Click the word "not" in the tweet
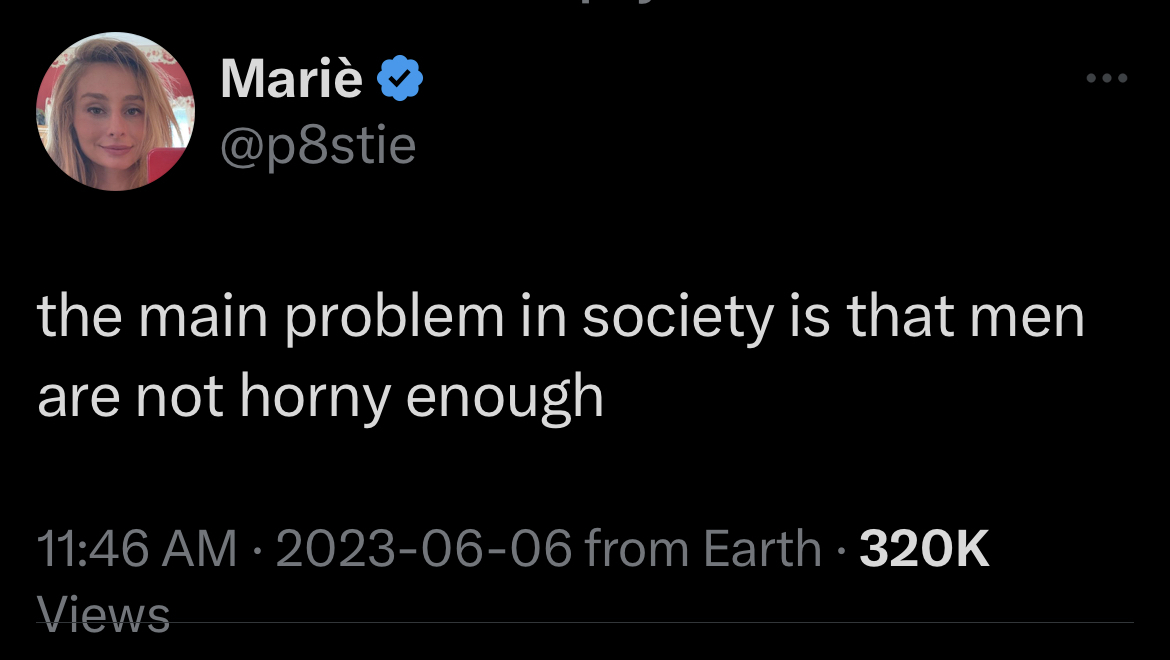Image resolution: width=1170 pixels, height=660 pixels. (180, 397)
